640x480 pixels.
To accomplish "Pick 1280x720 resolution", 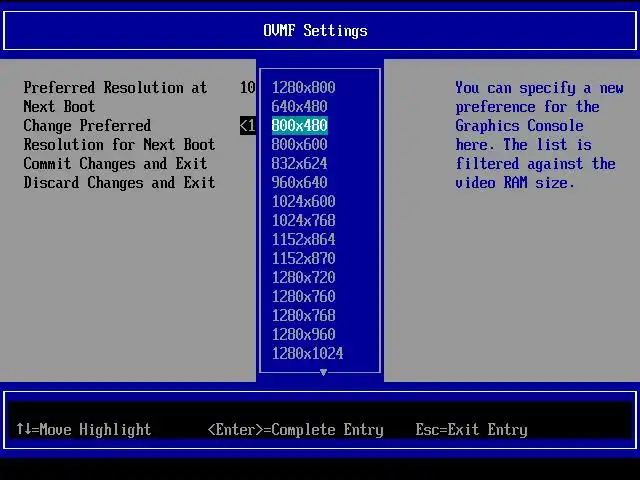I will coord(303,278).
